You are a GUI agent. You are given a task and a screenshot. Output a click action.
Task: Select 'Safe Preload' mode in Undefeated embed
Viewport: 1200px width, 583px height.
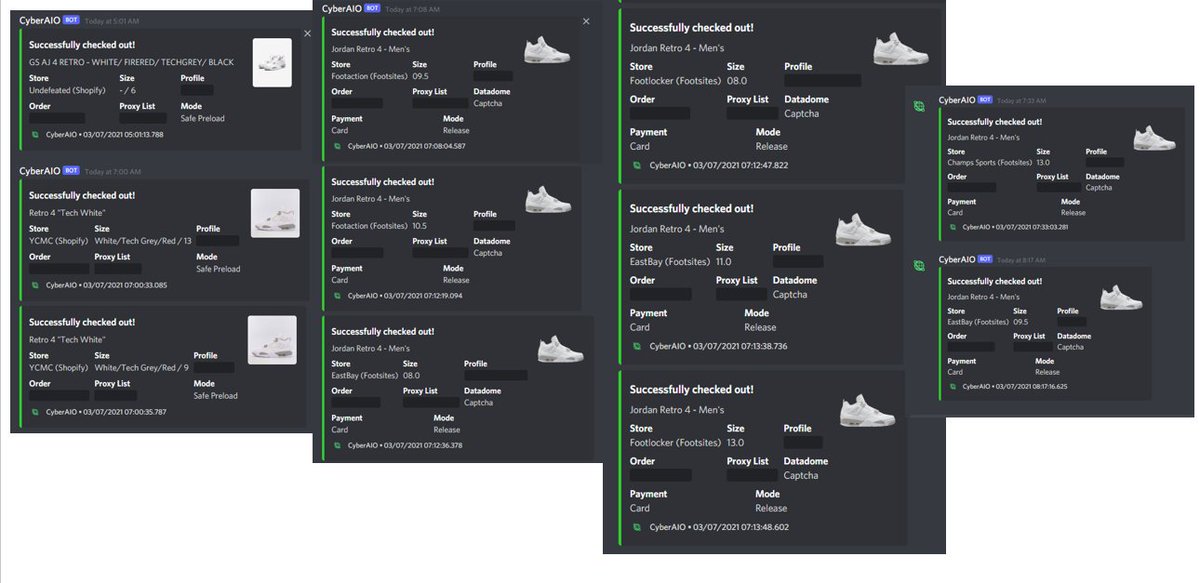[x=203, y=118]
